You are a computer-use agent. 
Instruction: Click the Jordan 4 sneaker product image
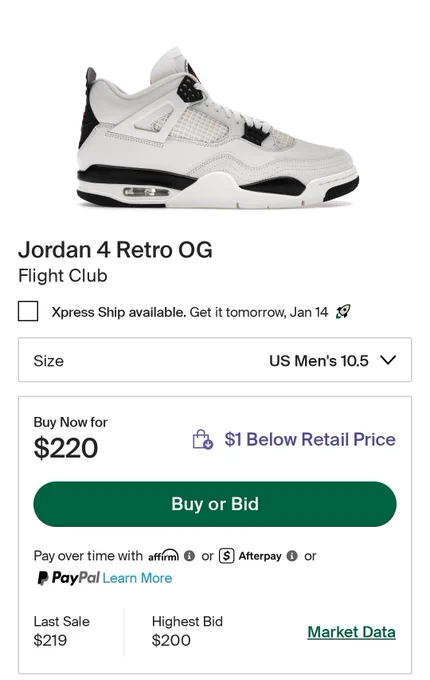click(218, 128)
